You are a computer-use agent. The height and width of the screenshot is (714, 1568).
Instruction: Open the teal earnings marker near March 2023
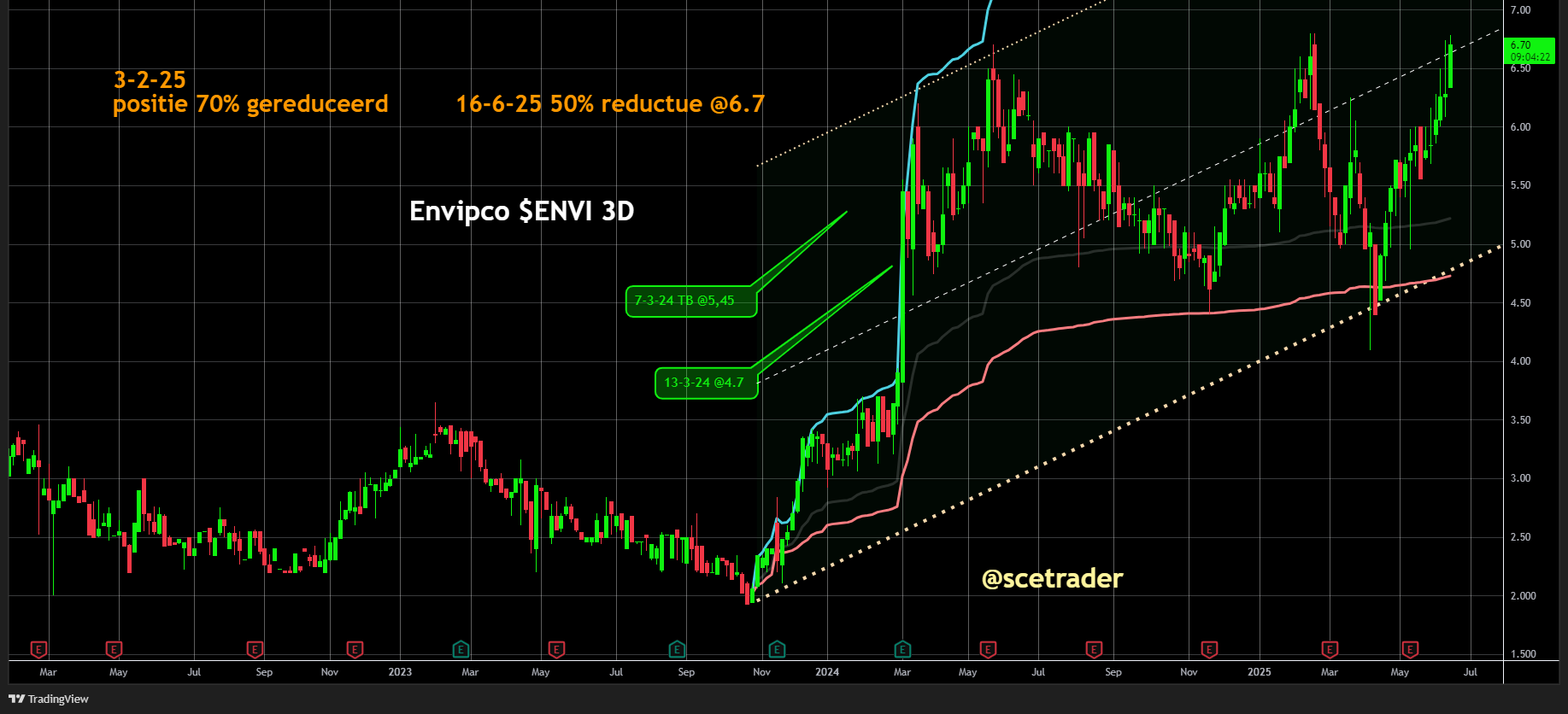461,650
